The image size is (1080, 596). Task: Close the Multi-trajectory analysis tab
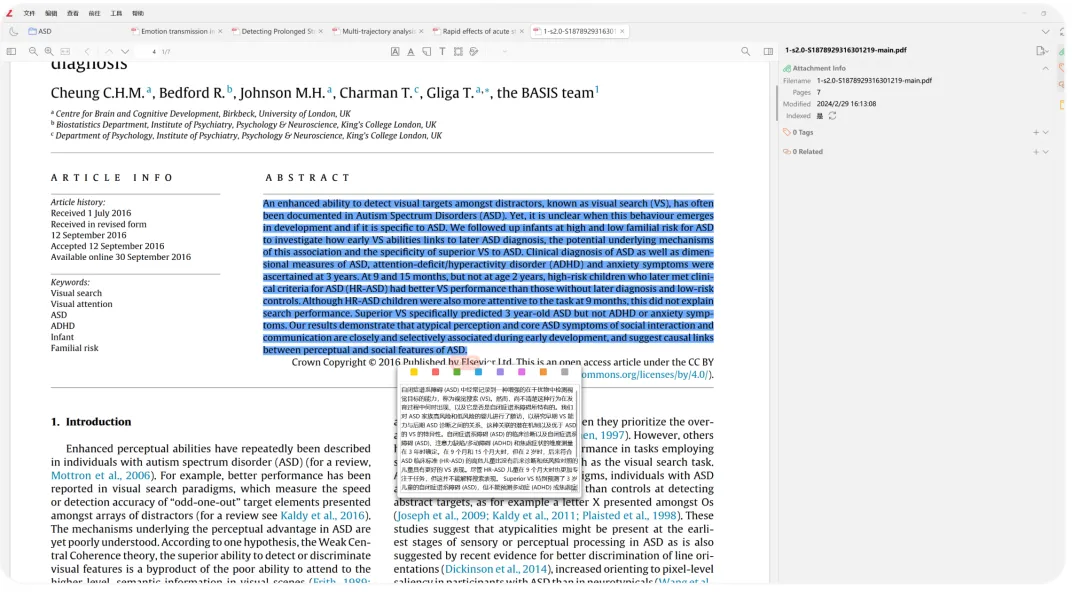tap(422, 31)
